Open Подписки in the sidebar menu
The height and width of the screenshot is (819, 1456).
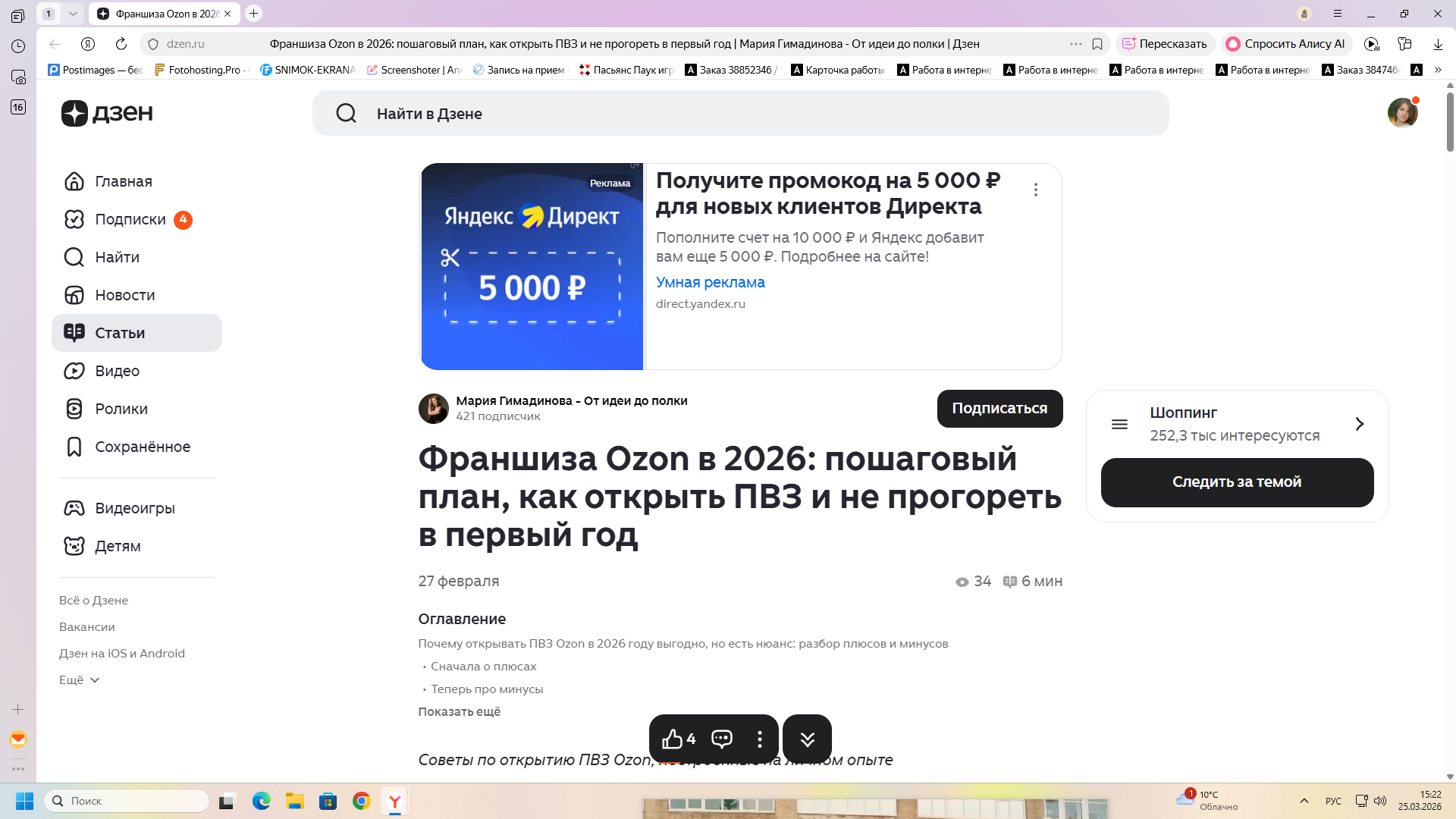coord(130,219)
